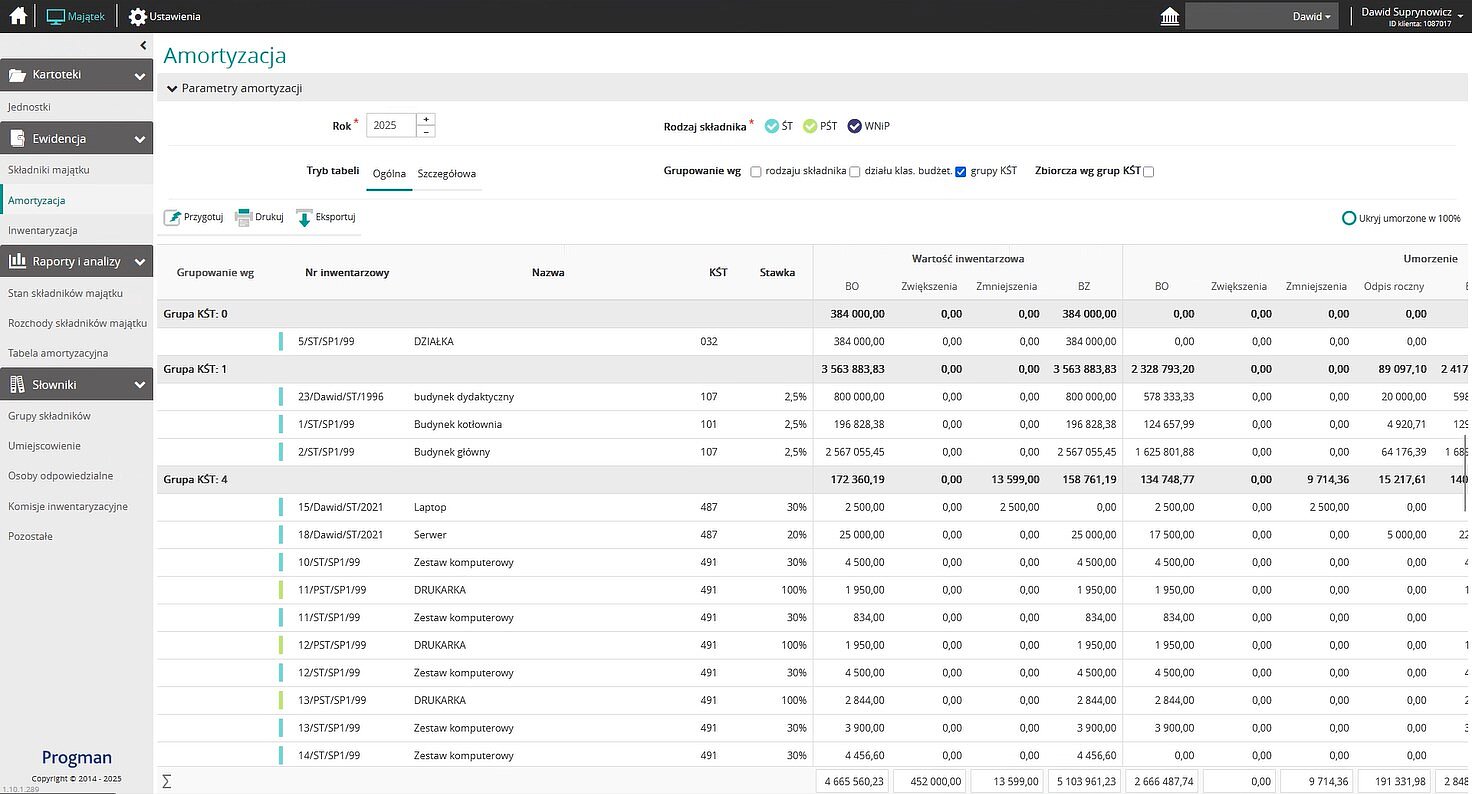Collapse the left sidebar arrow
Image resolution: width=1472 pixels, height=794 pixels.
(x=143, y=46)
